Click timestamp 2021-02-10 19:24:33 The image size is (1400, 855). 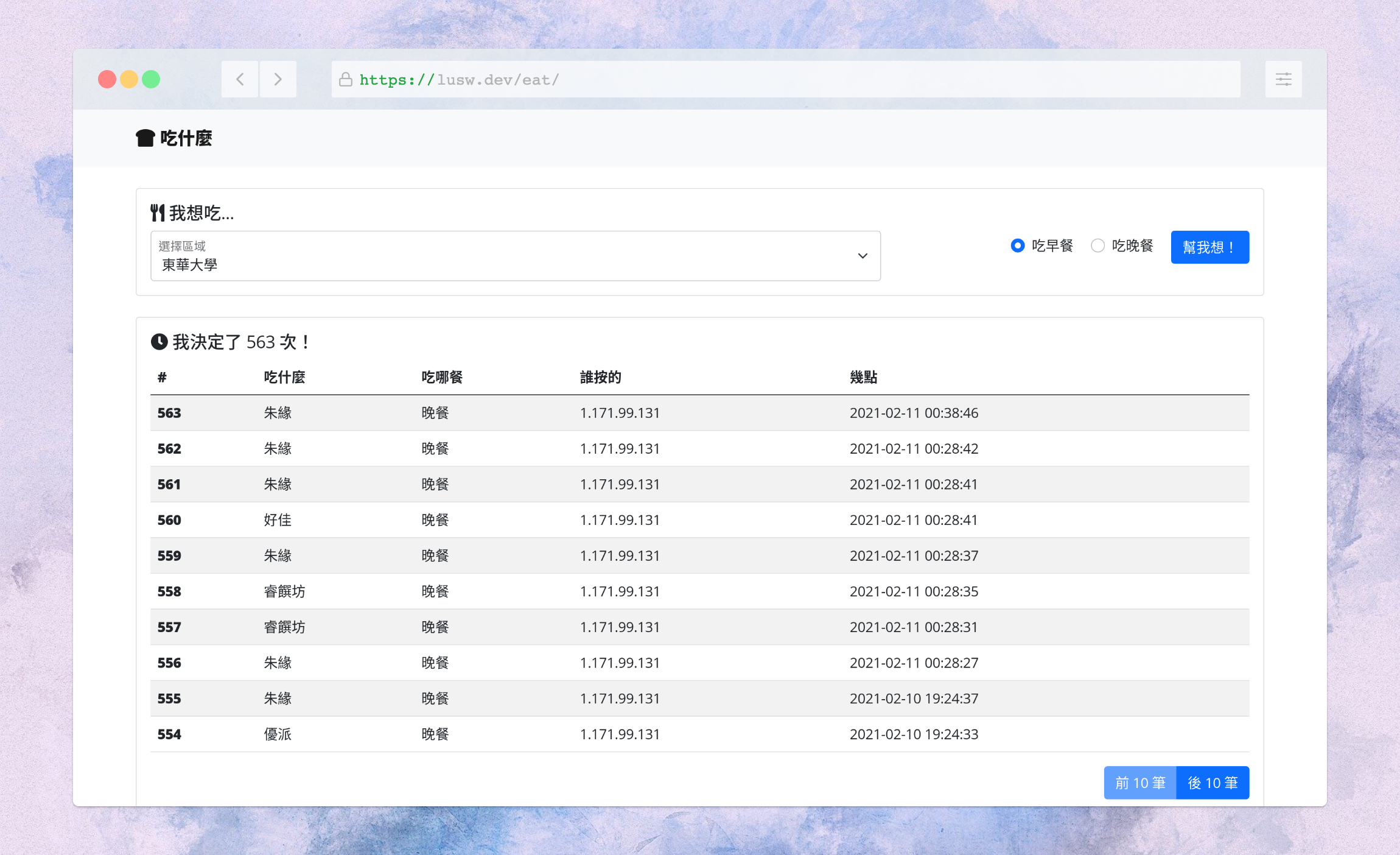(914, 734)
